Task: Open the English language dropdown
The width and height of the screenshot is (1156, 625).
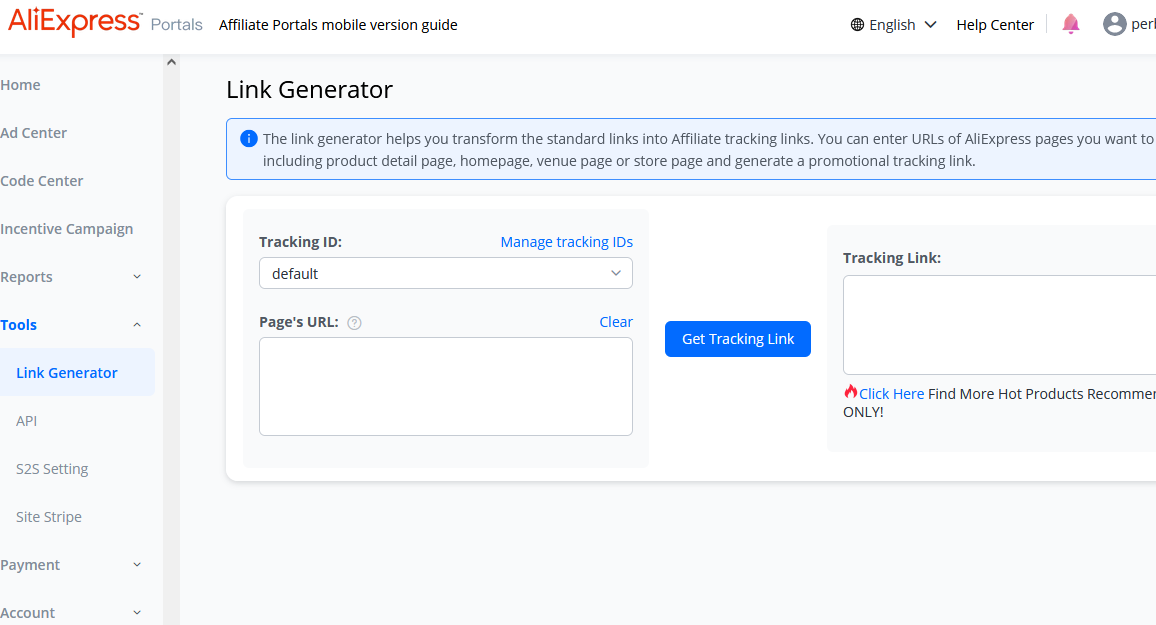Action: pyautogui.click(x=894, y=24)
